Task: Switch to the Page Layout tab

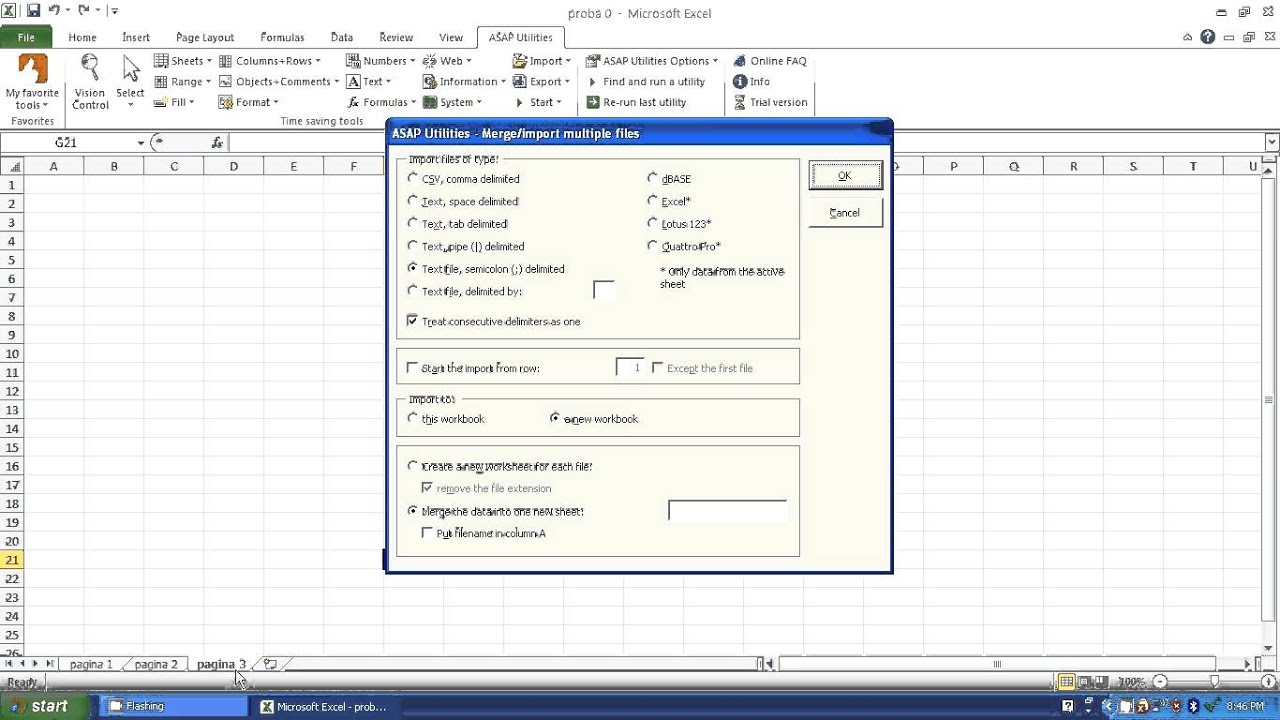Action: pyautogui.click(x=205, y=37)
